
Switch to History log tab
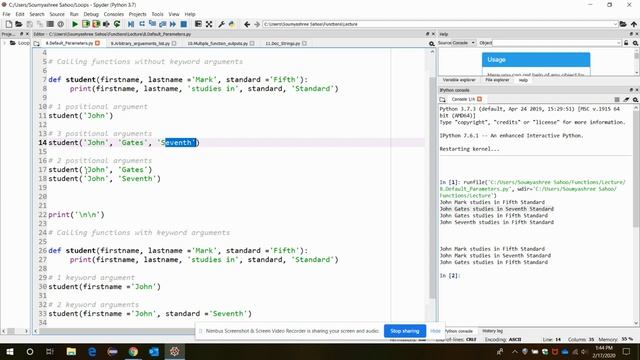[x=492, y=331]
